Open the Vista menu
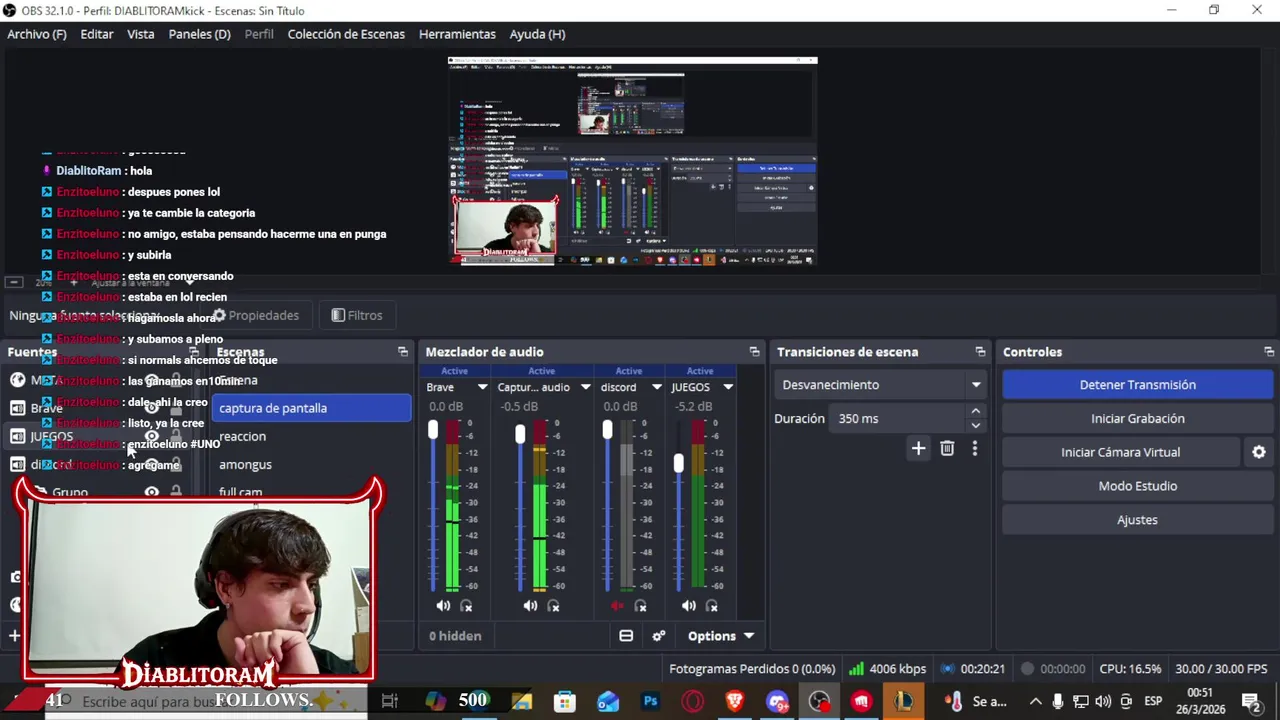Viewport: 1280px width, 720px height. (141, 34)
